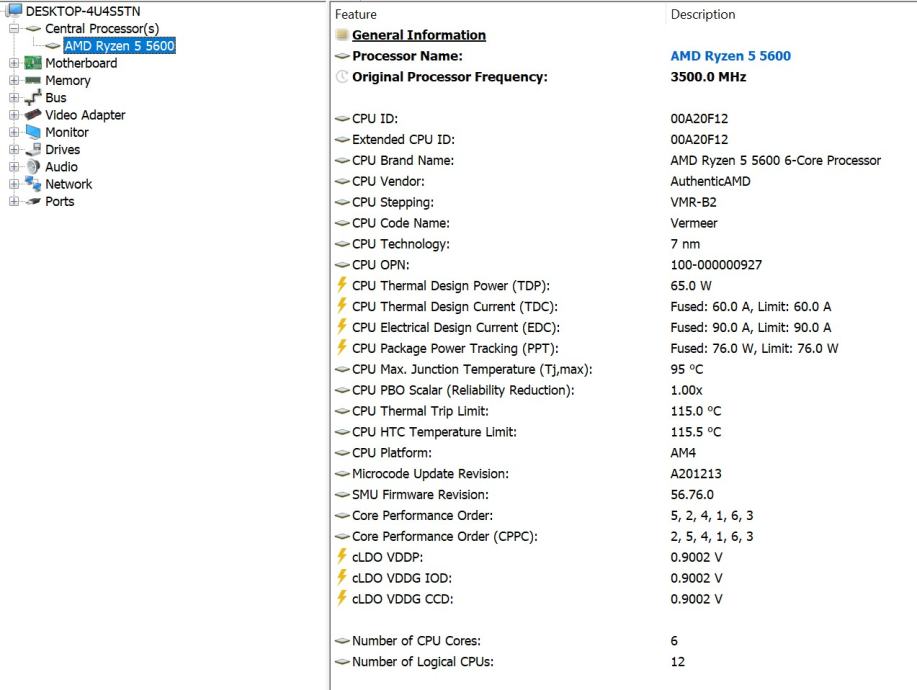This screenshot has height=690, width=917.
Task: Click the Feature column header
Action: tap(356, 15)
